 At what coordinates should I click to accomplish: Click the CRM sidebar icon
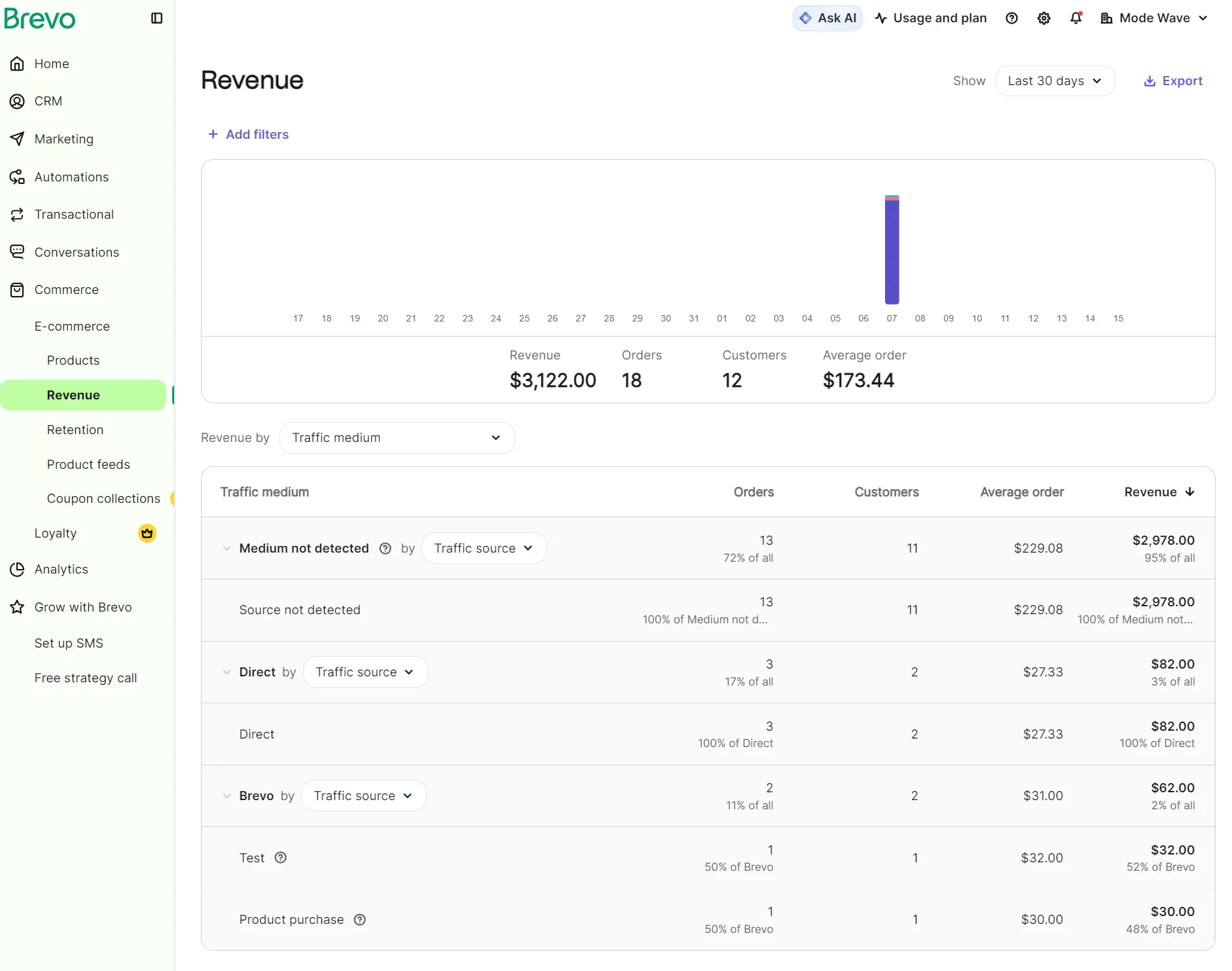click(x=18, y=101)
